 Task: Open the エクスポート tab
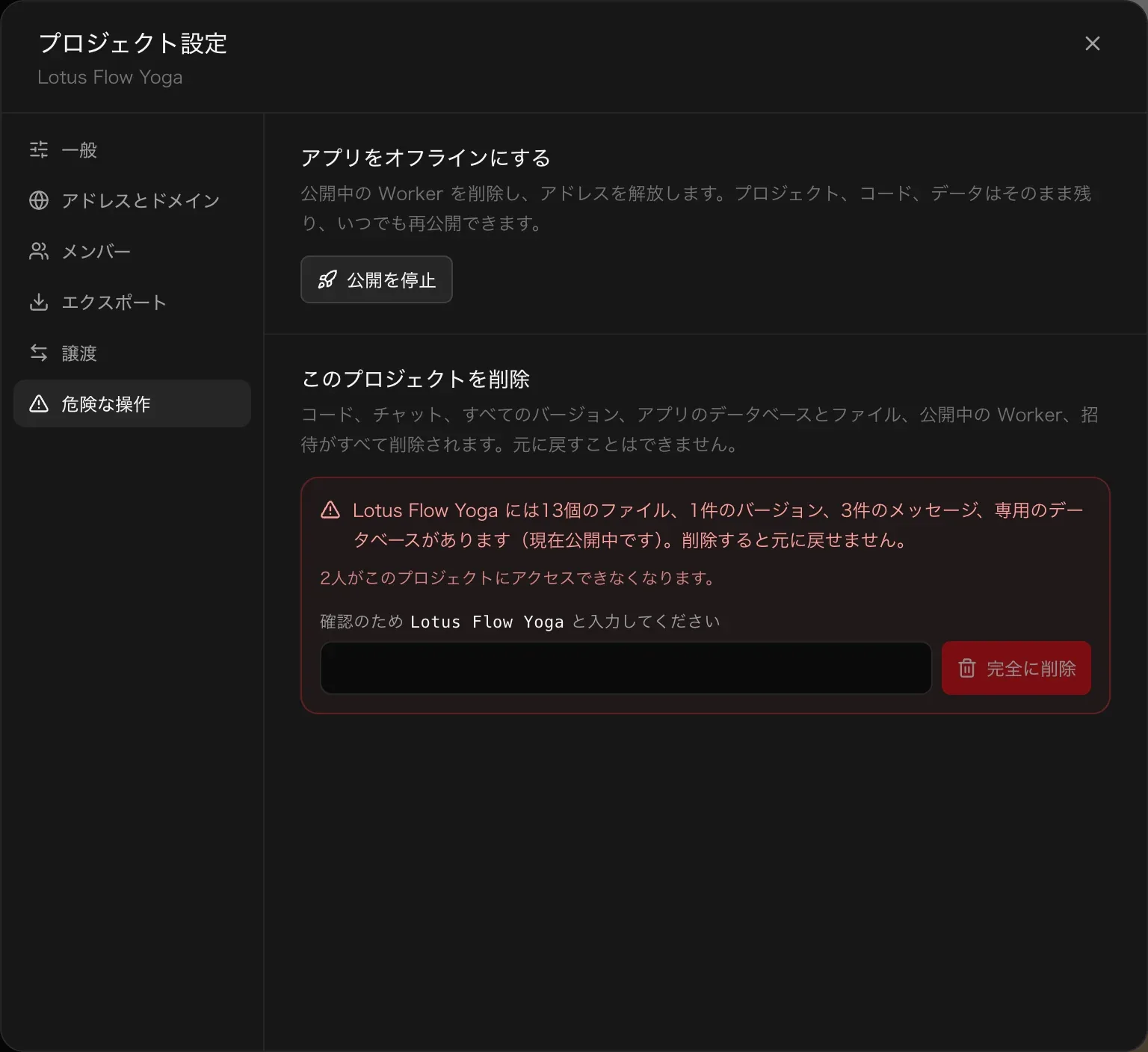point(132,302)
